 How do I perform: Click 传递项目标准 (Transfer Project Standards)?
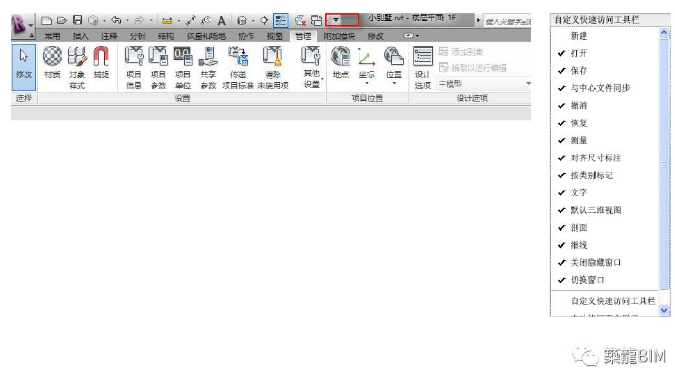pyautogui.click(x=238, y=68)
